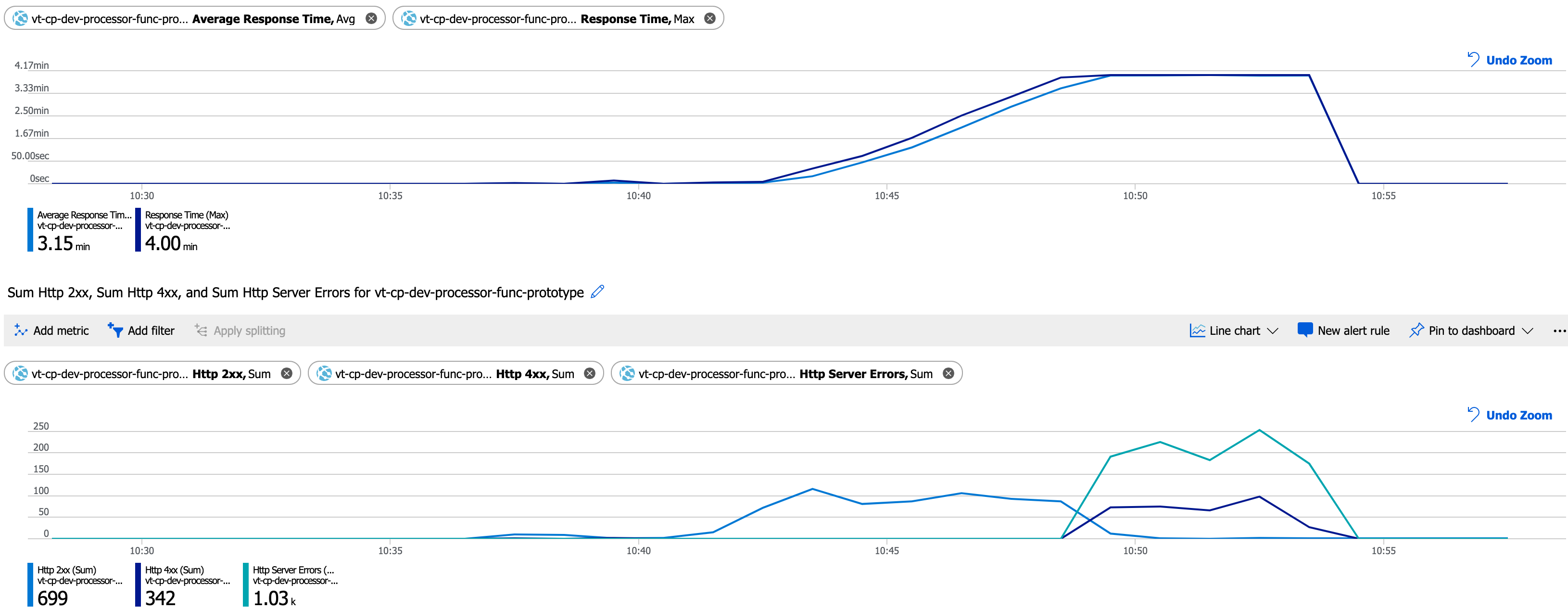Click the pencil icon to edit chart title
The width and height of the screenshot is (1568, 609).
click(597, 292)
